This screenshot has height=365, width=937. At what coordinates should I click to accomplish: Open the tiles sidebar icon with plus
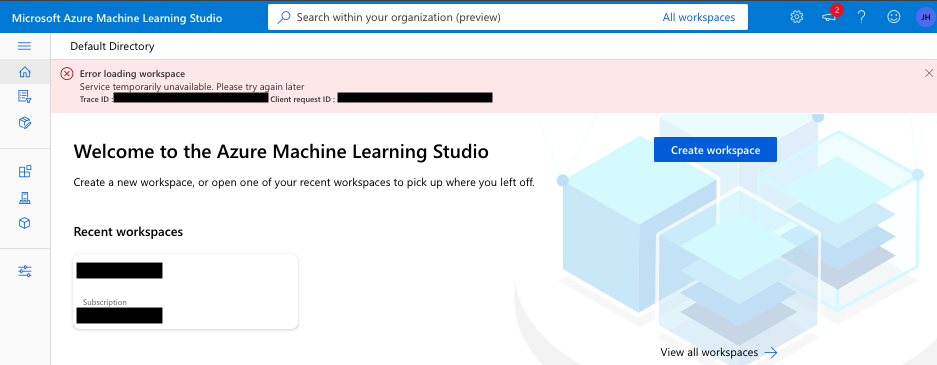point(25,171)
